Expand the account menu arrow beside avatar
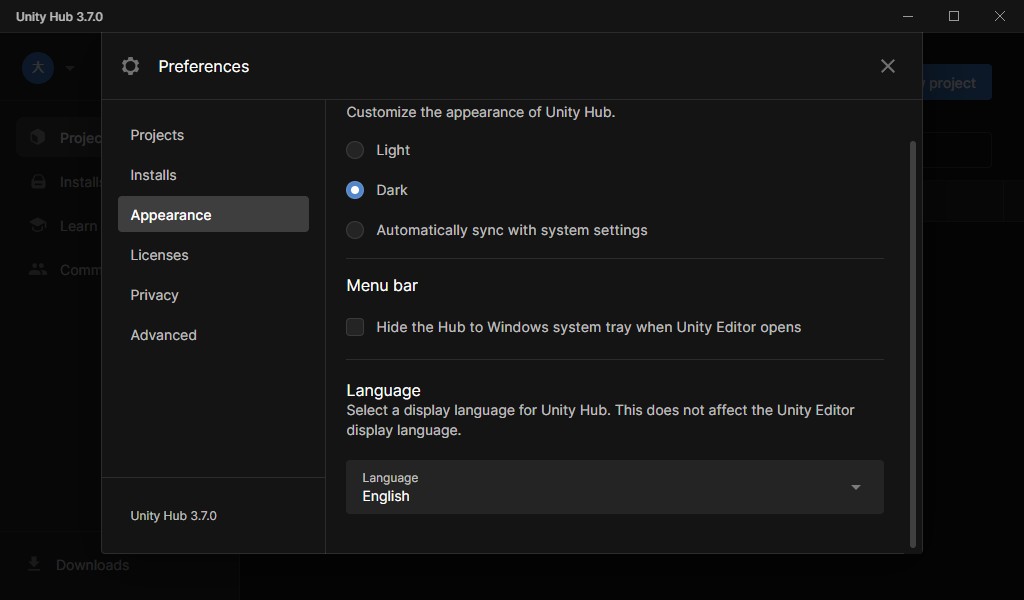Screen dimensions: 1024x600 pos(70,68)
